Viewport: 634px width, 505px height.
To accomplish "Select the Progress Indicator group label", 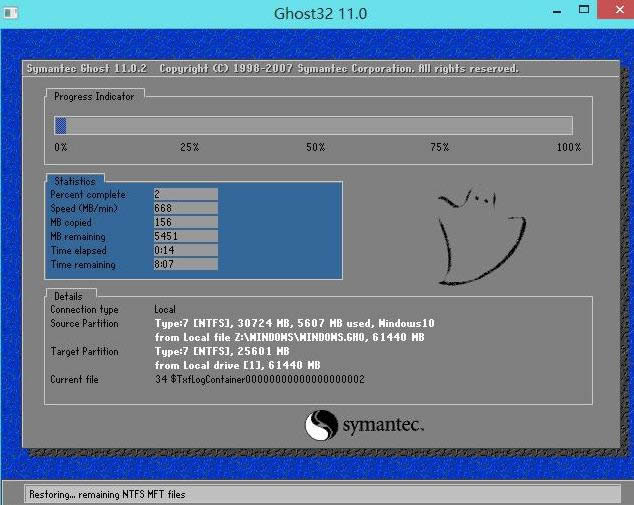I will 94,97.
